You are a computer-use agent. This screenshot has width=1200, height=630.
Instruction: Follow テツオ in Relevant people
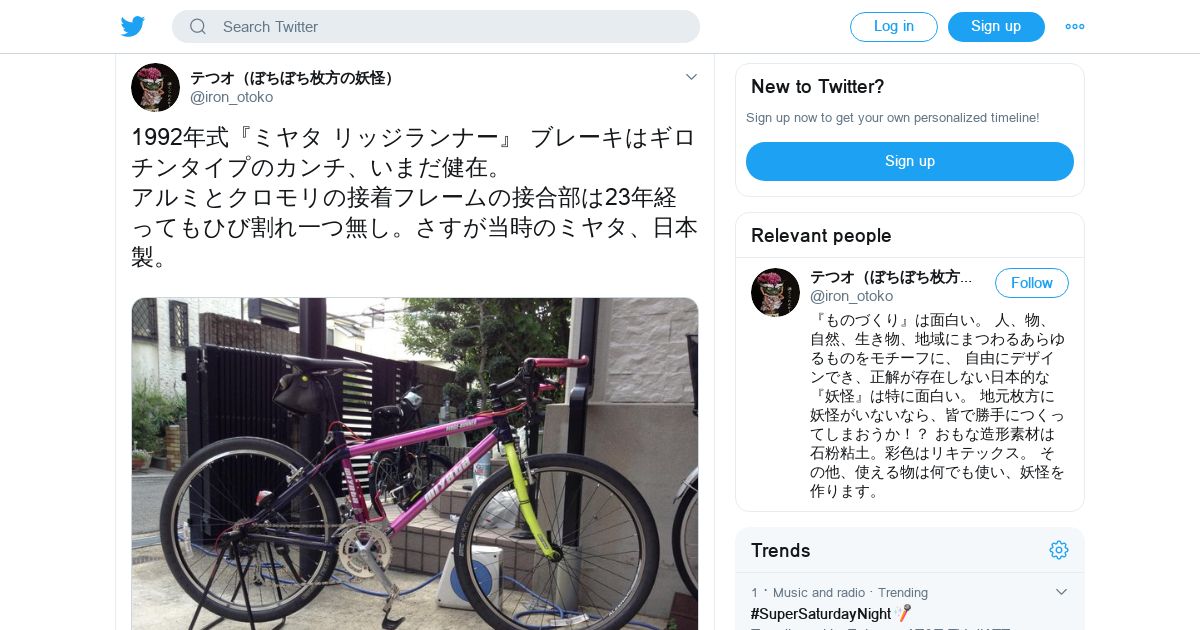pos(1032,283)
